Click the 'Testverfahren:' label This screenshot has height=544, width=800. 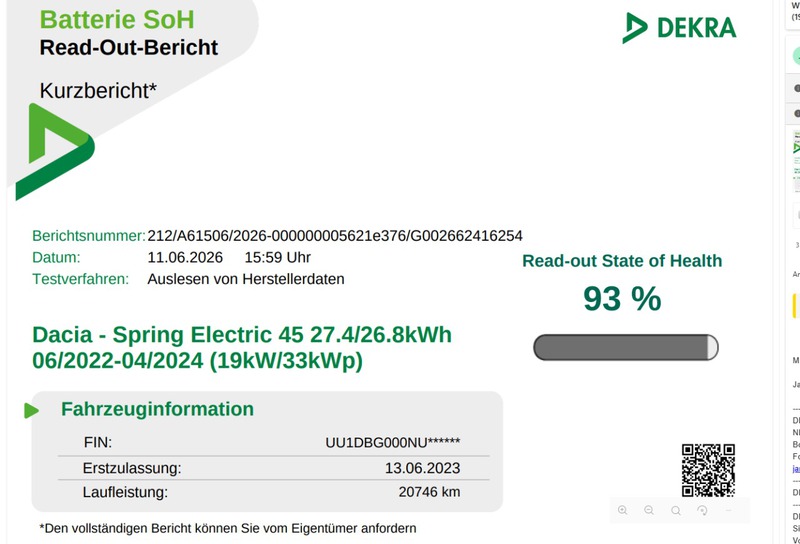coord(81,279)
